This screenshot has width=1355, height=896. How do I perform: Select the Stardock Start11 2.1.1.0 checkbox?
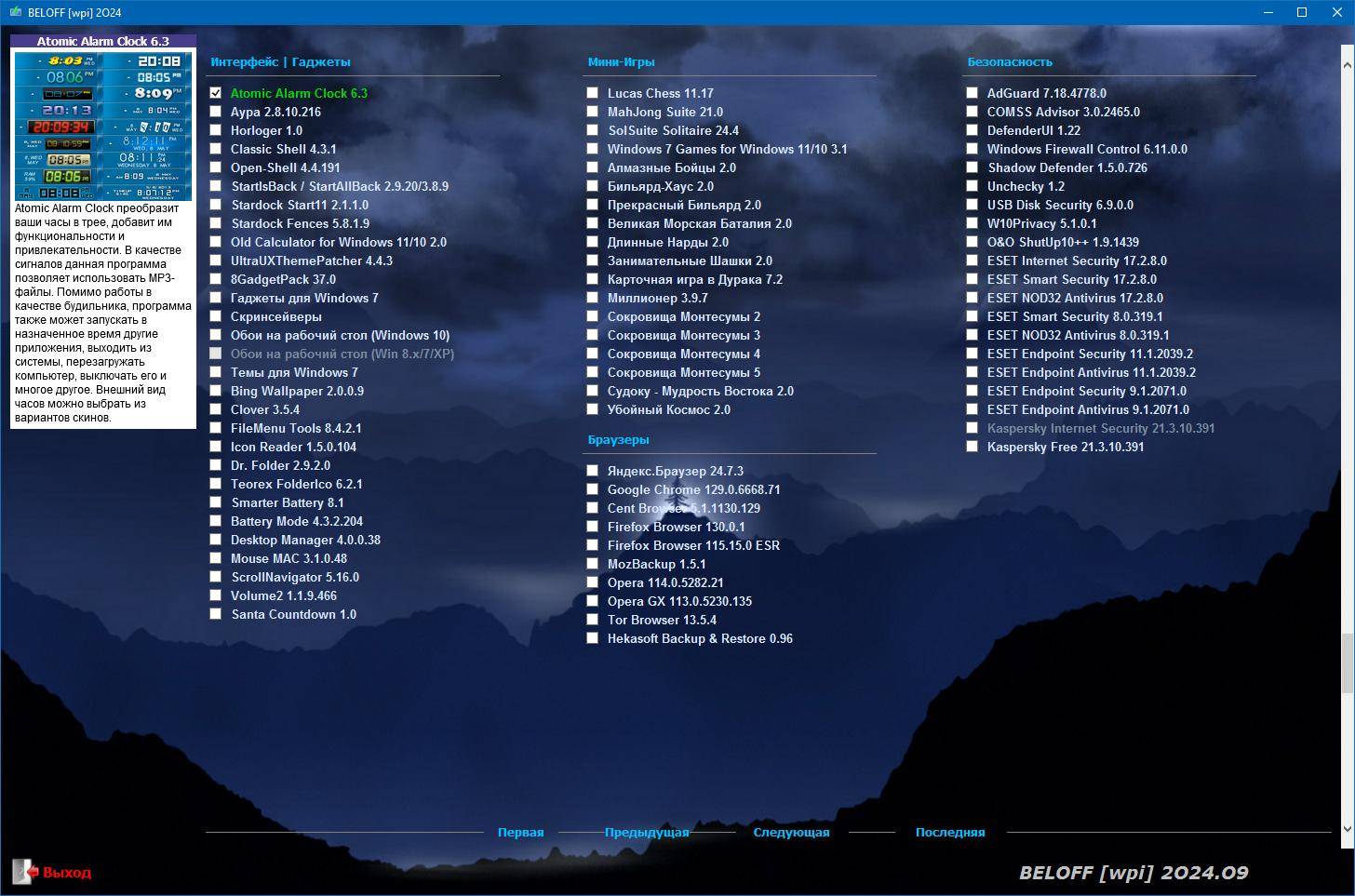[x=216, y=205]
